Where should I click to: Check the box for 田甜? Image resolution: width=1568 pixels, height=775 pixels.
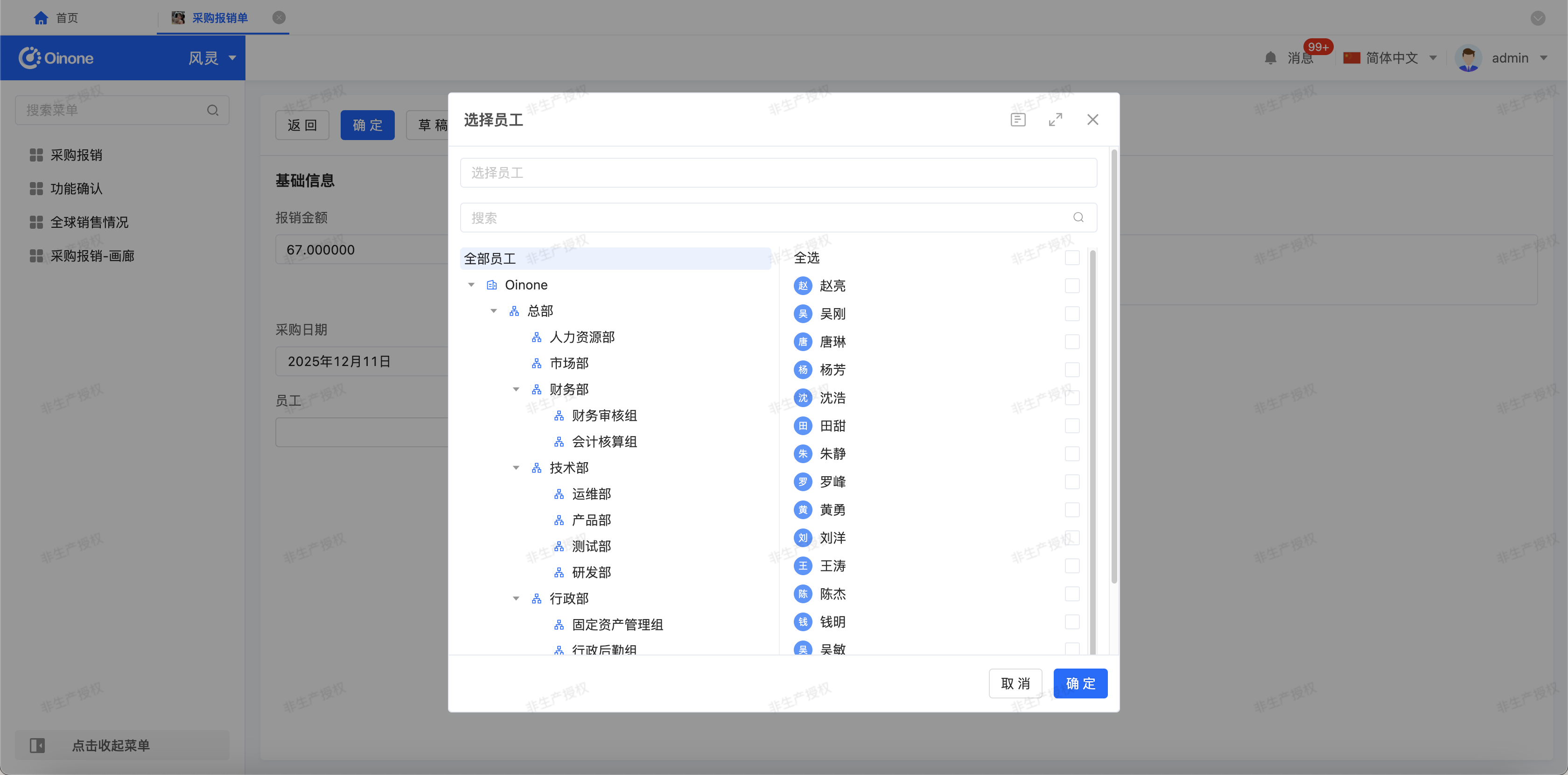pos(1072,426)
